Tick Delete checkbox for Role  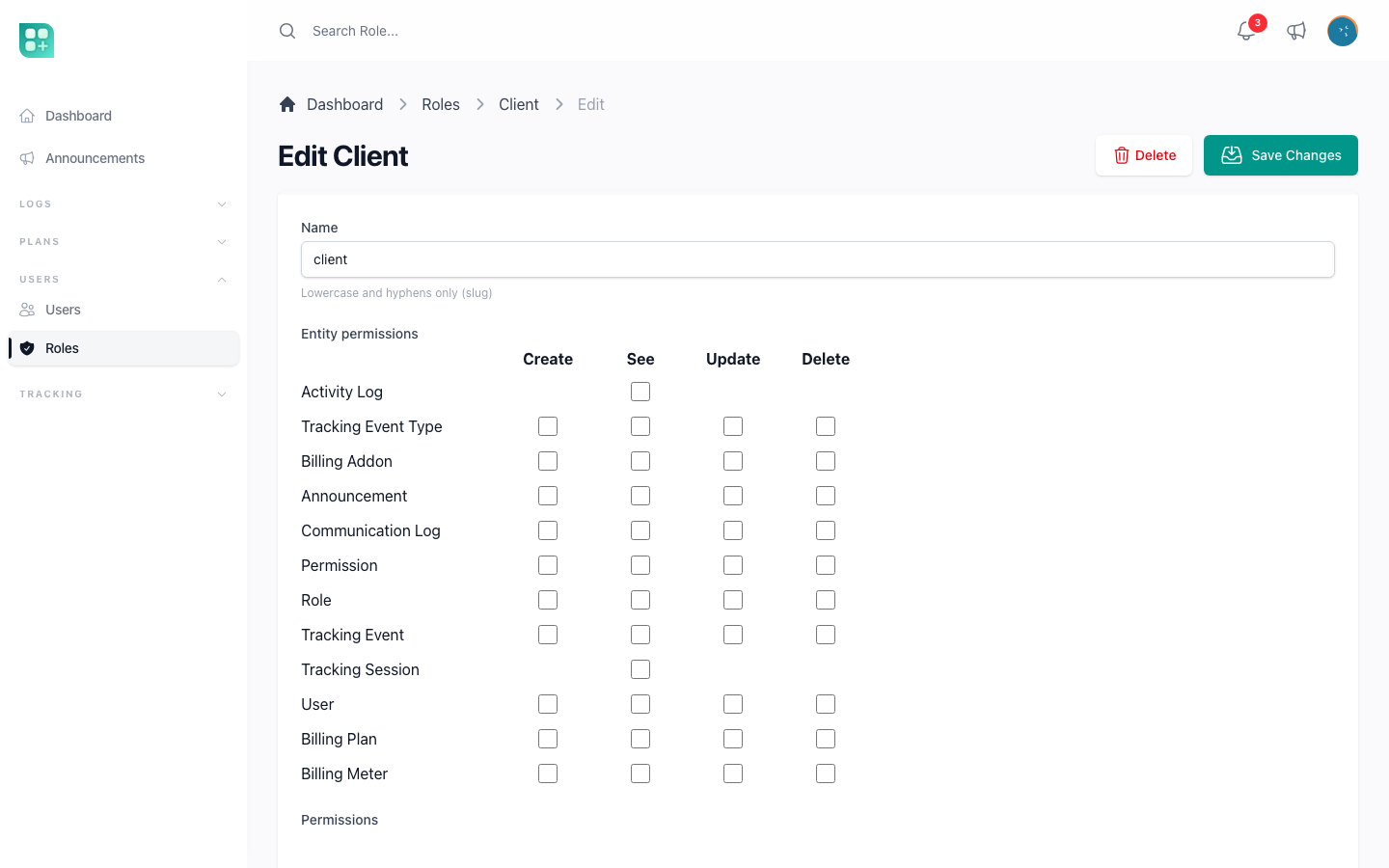(x=826, y=600)
